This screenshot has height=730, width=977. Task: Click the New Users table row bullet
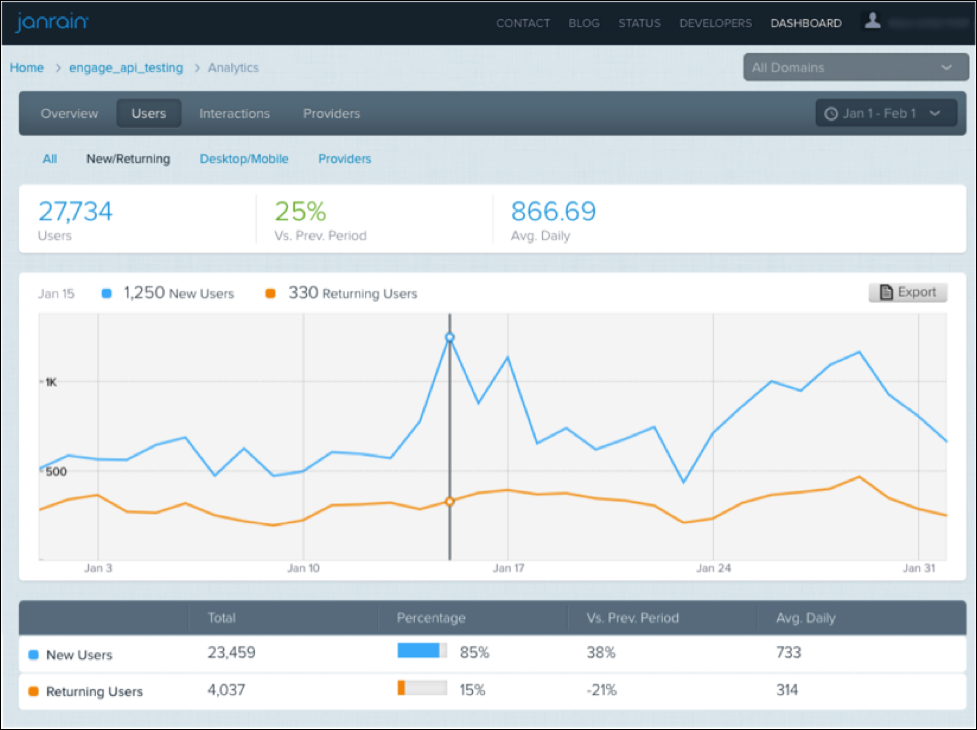(x=33, y=655)
